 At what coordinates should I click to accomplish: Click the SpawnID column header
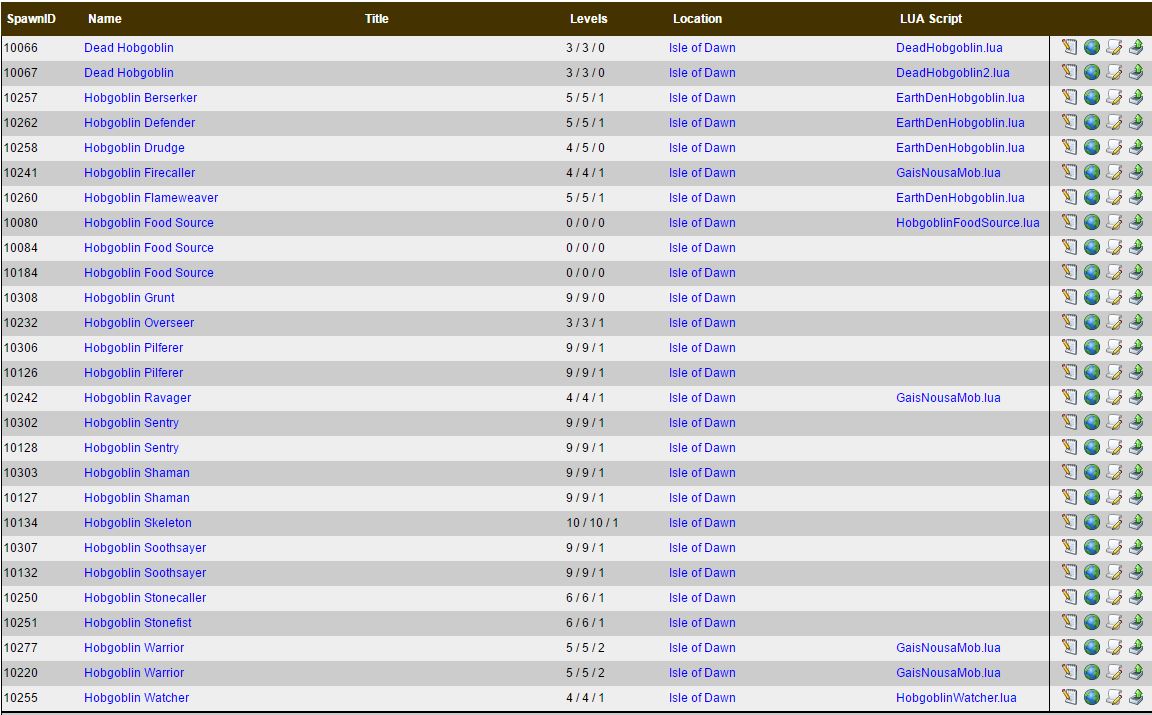coord(30,18)
